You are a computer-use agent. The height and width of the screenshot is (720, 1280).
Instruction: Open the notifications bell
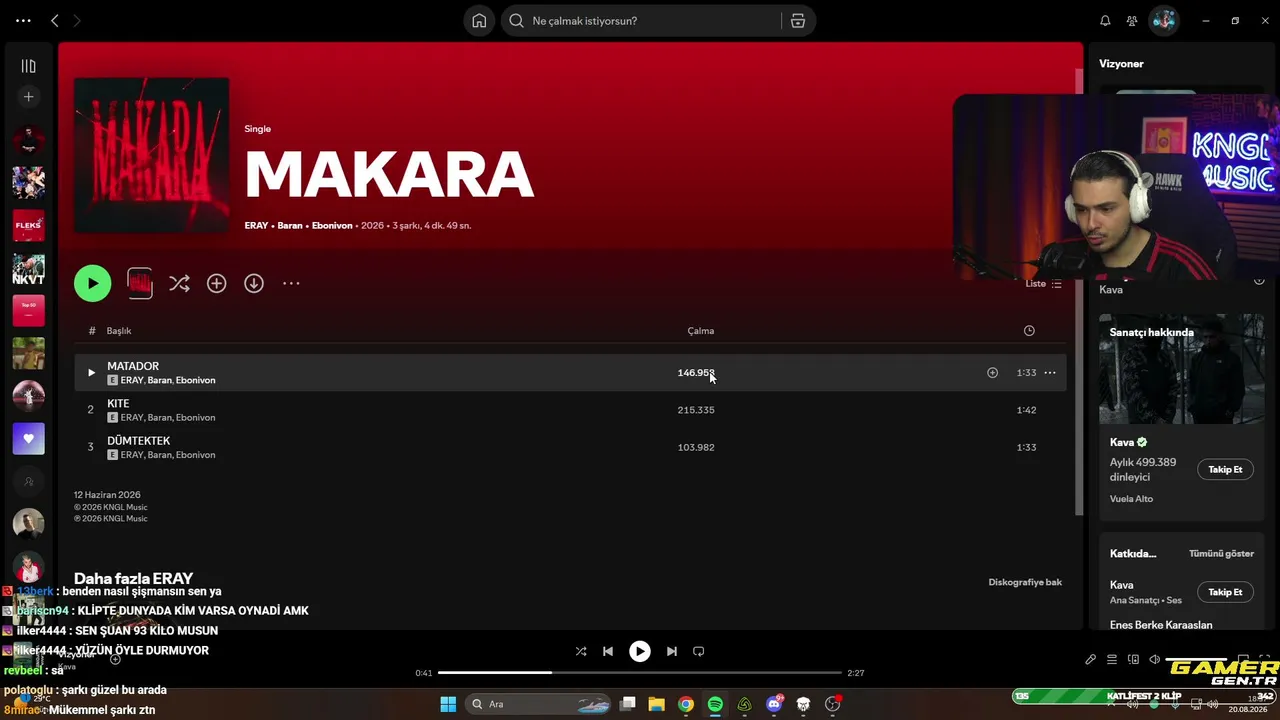[x=1105, y=21]
